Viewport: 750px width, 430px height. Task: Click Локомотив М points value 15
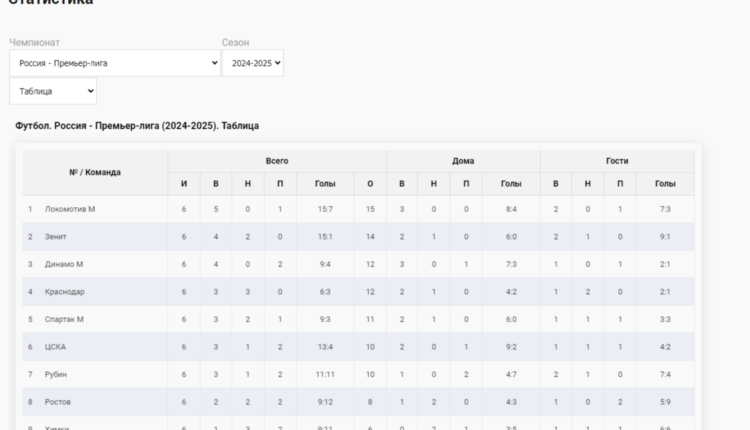point(370,209)
